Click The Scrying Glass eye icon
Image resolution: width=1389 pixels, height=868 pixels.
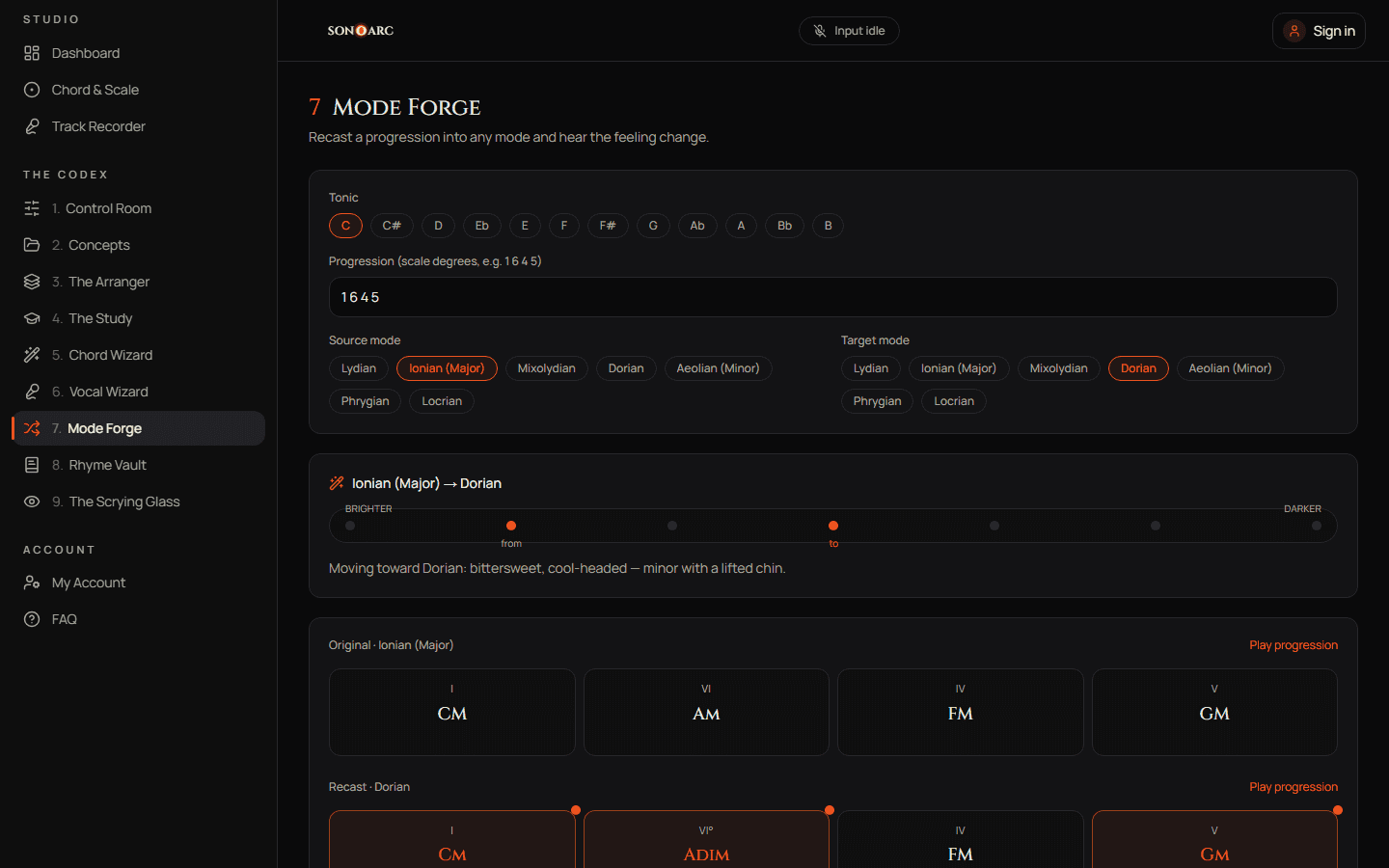(32, 502)
